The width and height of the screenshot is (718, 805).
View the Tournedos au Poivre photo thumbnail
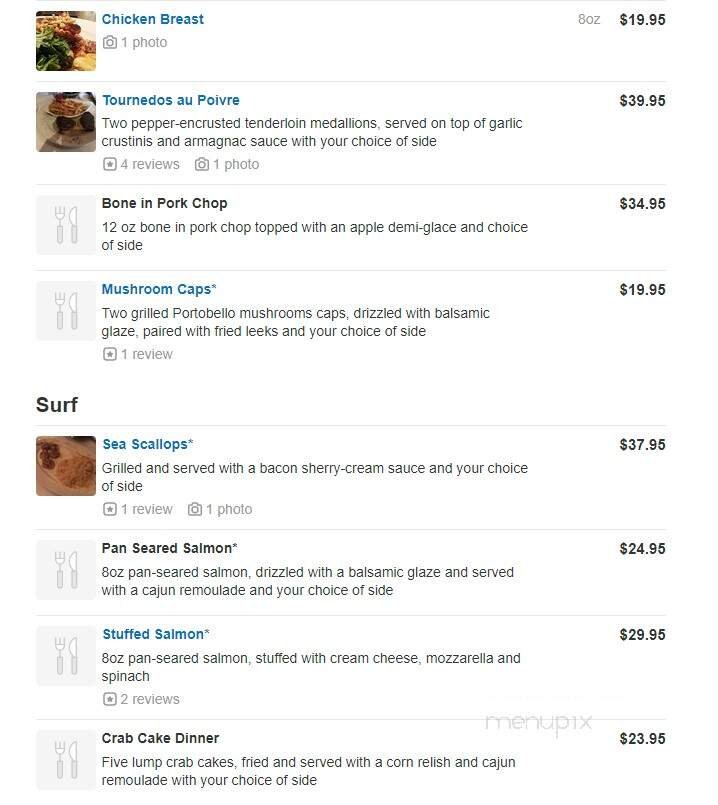point(66,122)
